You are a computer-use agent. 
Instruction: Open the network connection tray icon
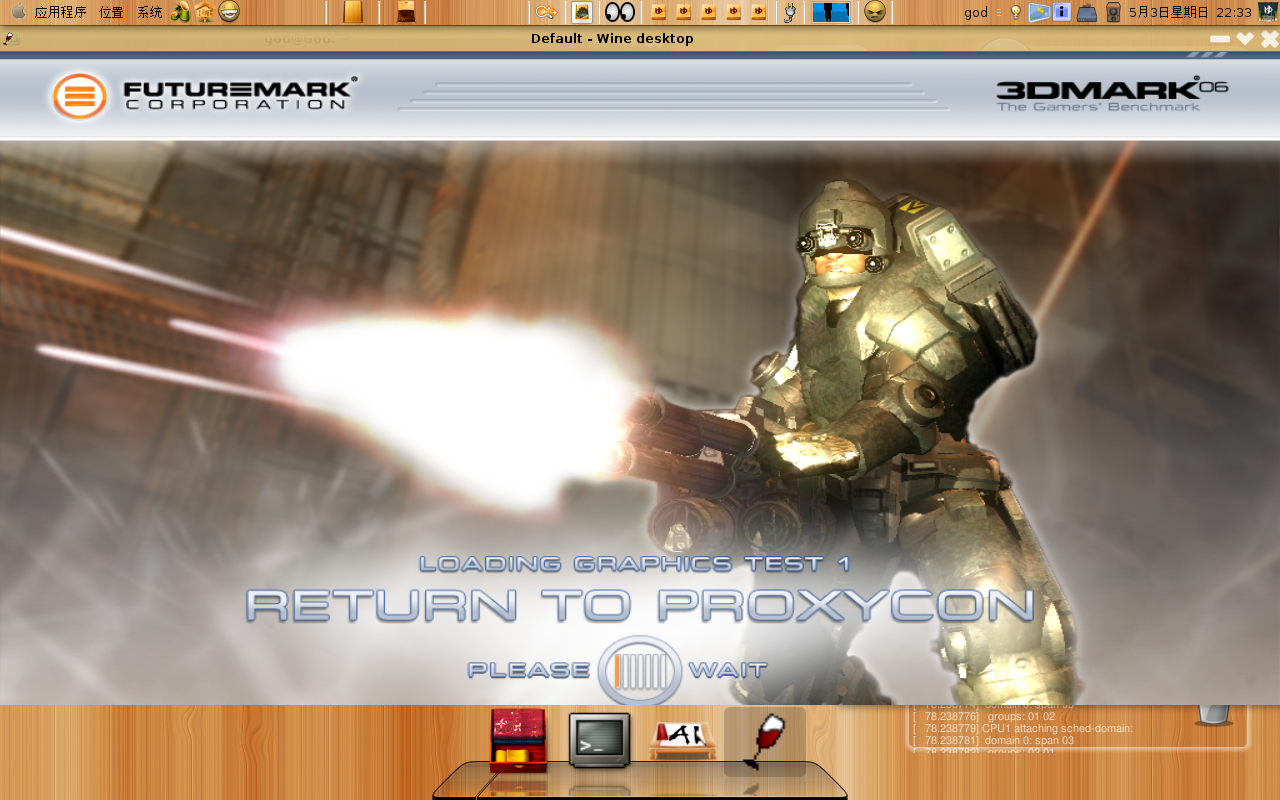click(x=1039, y=12)
